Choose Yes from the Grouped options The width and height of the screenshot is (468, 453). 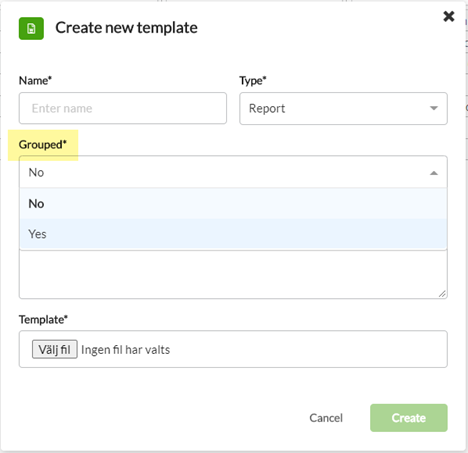click(233, 234)
